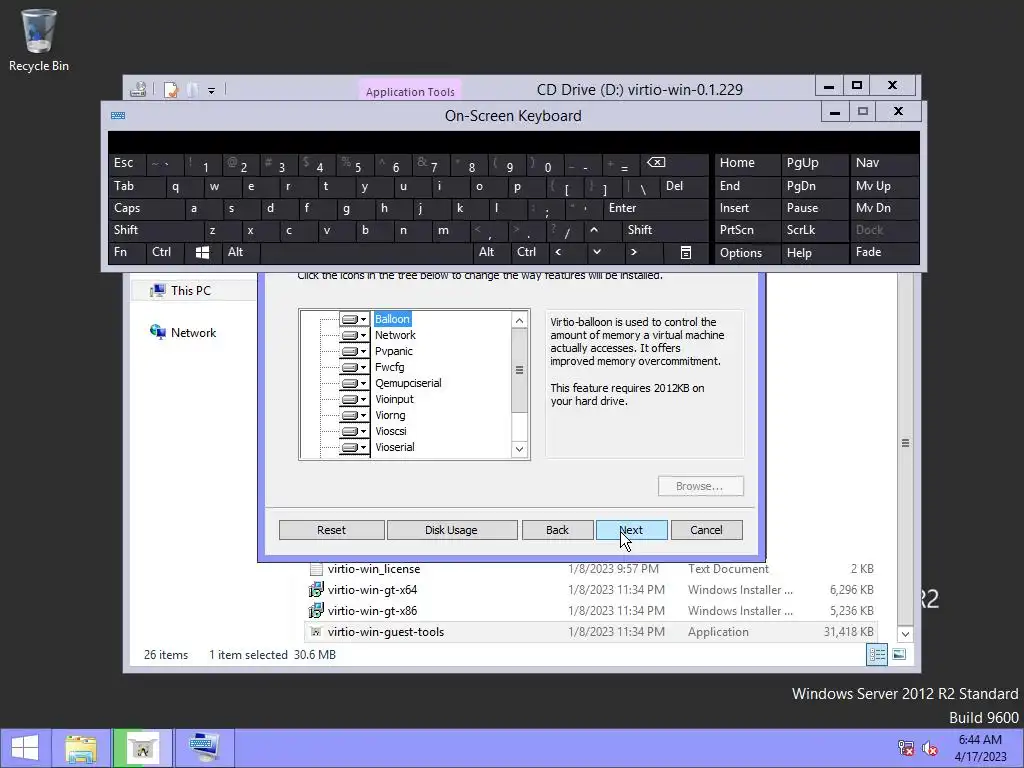Open the Viorng feature install dropdown
1024x768 pixels.
tap(354, 415)
